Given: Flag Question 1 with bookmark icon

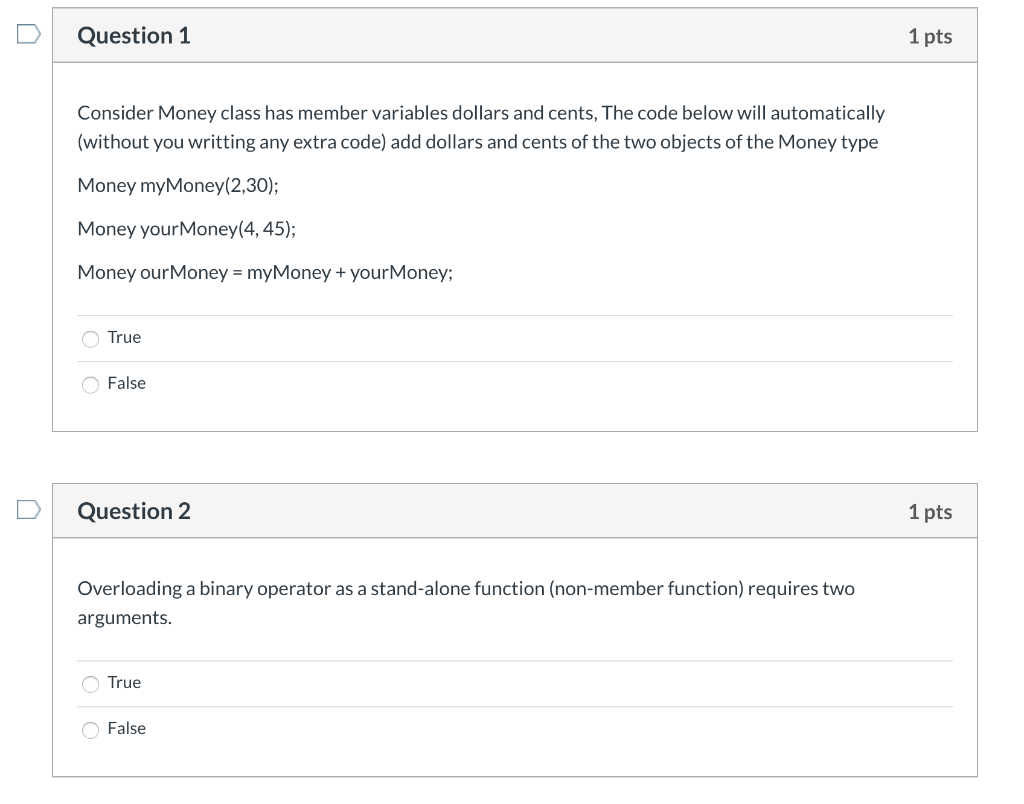Looking at the screenshot, I should (x=28, y=33).
